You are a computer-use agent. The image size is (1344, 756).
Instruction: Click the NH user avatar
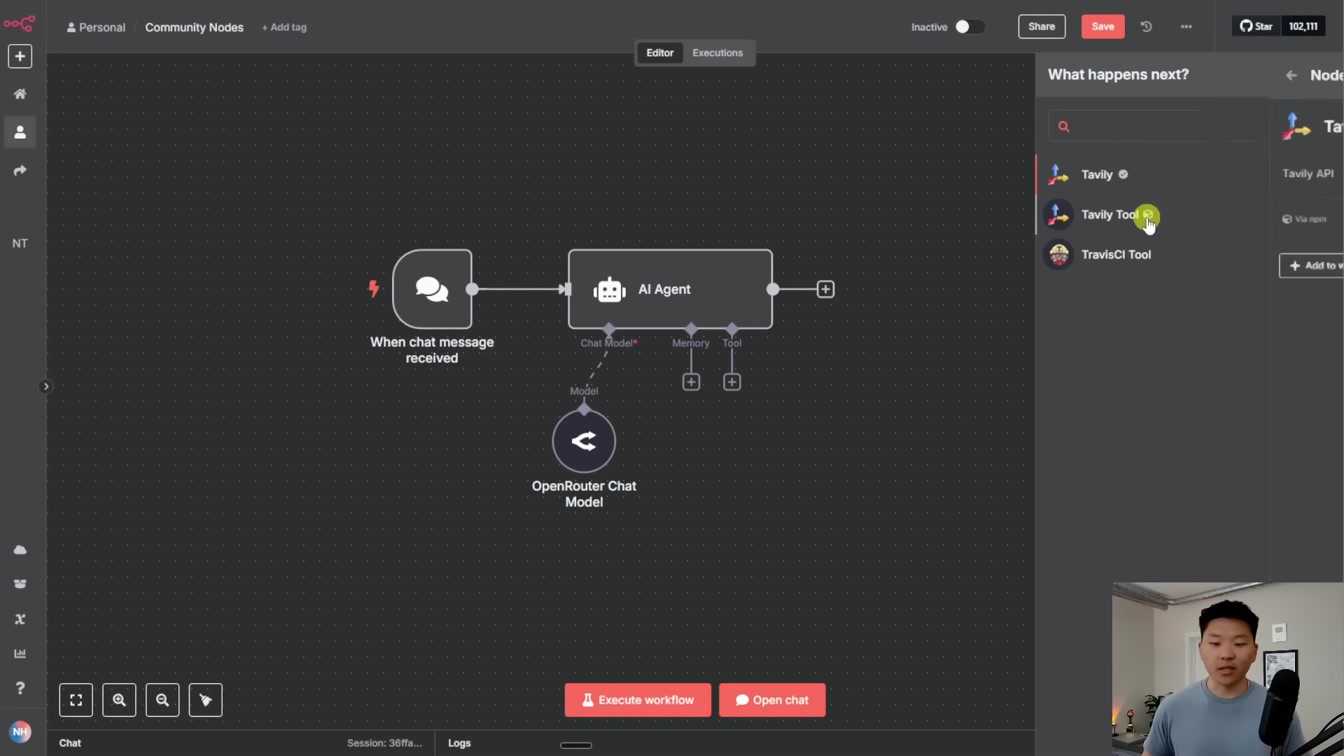click(20, 732)
